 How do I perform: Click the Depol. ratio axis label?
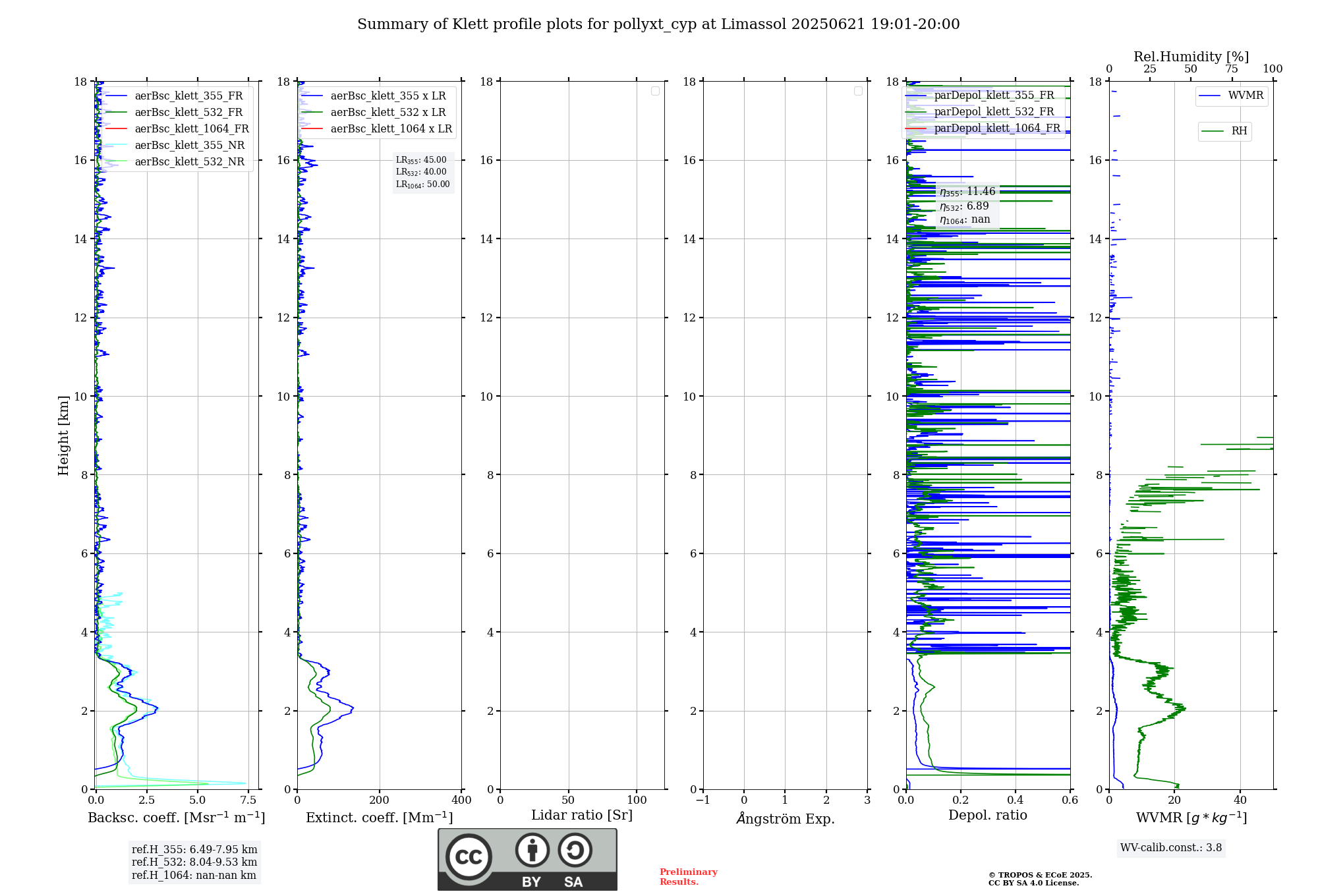click(988, 816)
